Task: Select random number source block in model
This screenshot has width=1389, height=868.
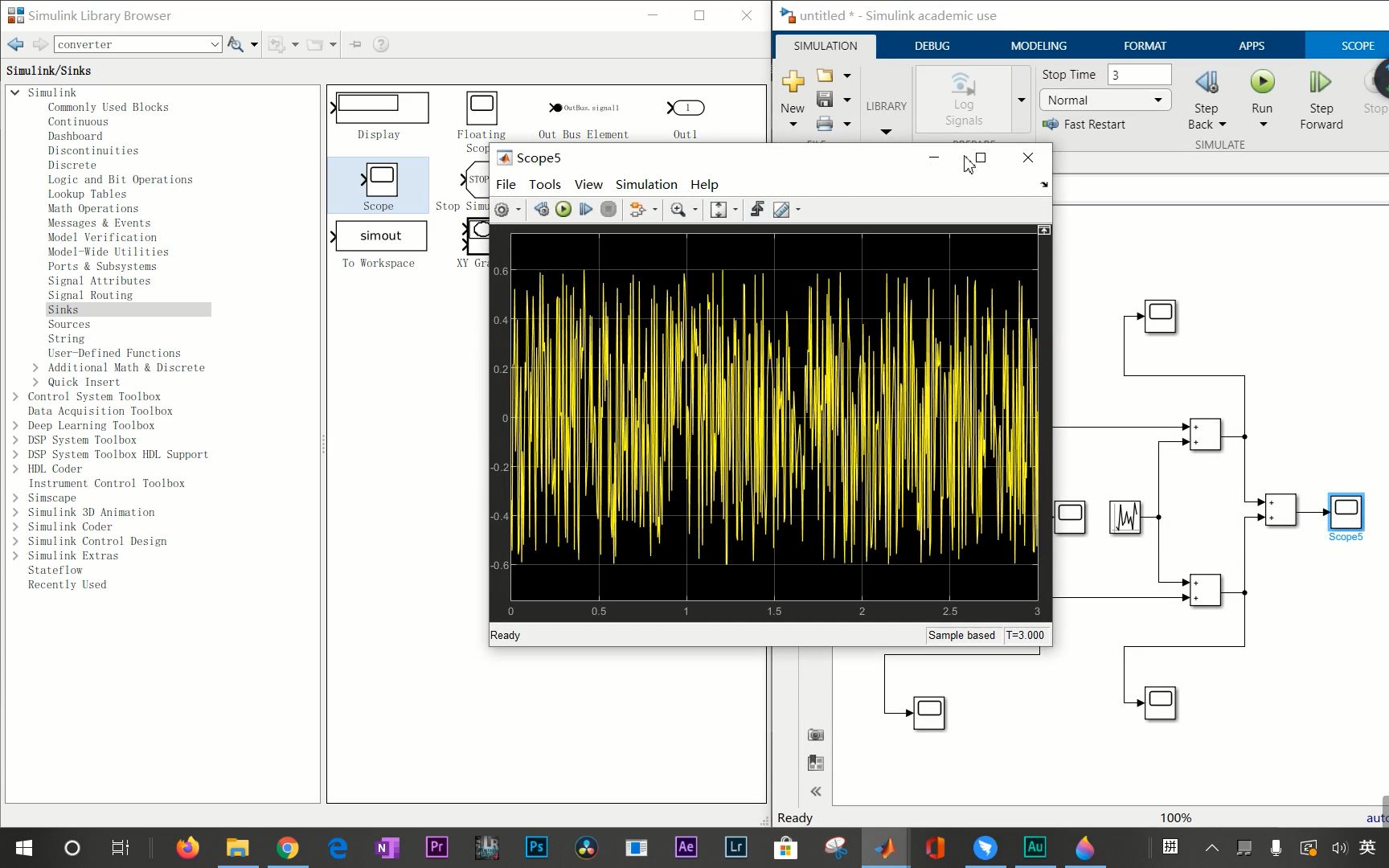Action: (x=1125, y=517)
